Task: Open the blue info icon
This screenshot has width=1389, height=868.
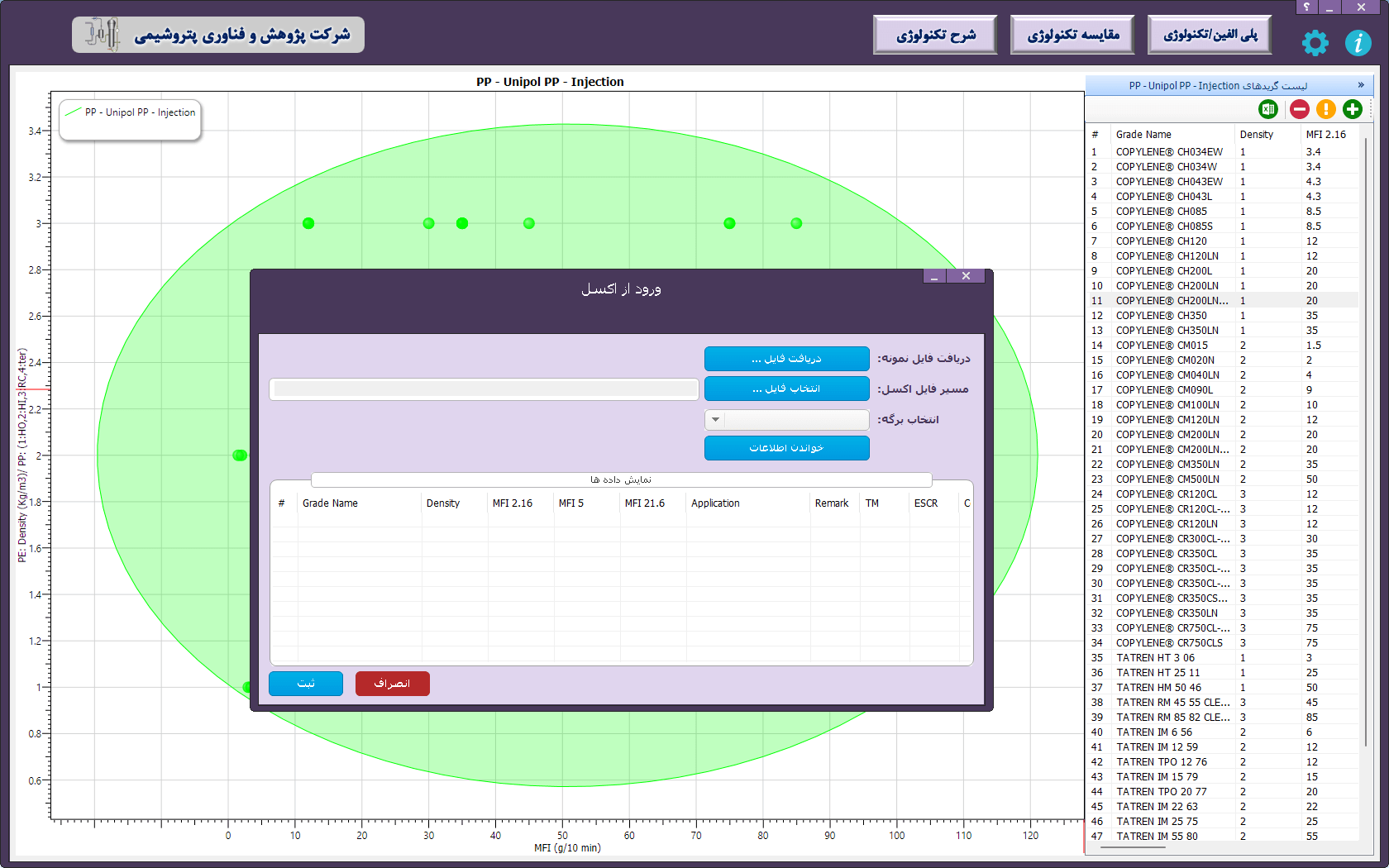Action: (x=1358, y=42)
